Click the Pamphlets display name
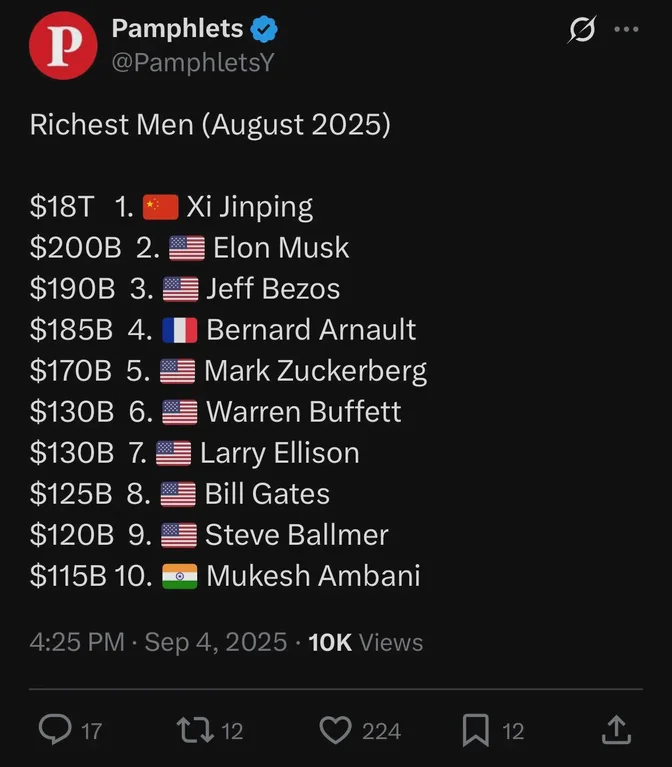The height and width of the screenshot is (767, 672). pos(178,28)
